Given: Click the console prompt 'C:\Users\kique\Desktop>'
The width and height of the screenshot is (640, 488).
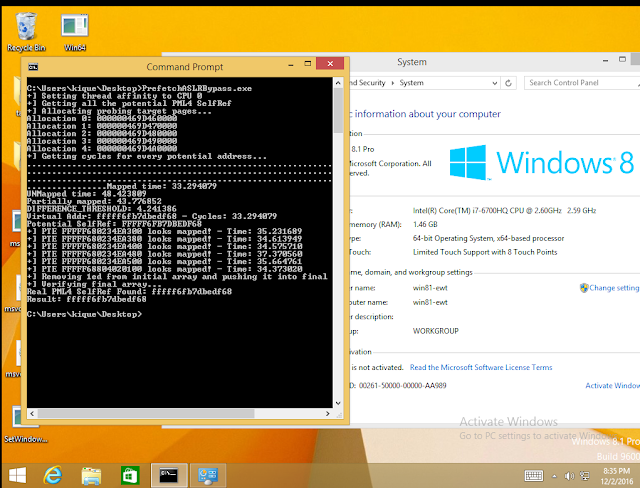Looking at the screenshot, I should [x=84, y=314].
